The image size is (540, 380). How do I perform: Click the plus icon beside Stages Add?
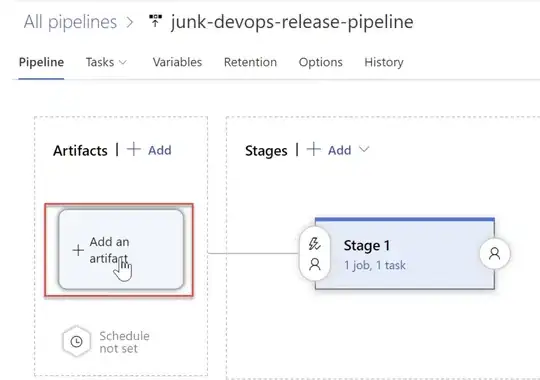[313, 150]
